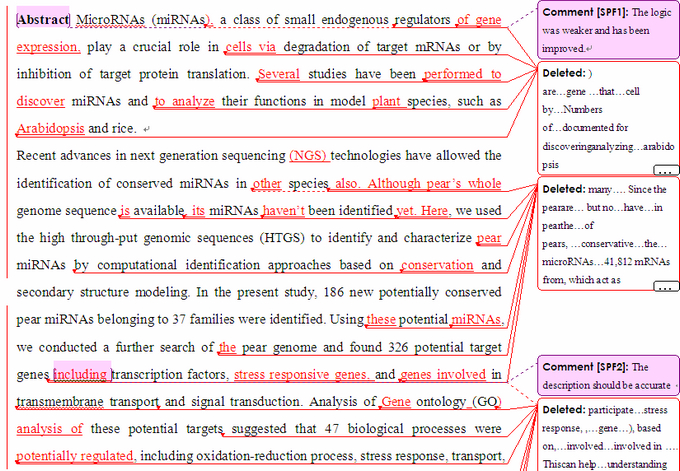Click the Deleted balloon starting with 'many'
The image size is (680, 471).
607,230
